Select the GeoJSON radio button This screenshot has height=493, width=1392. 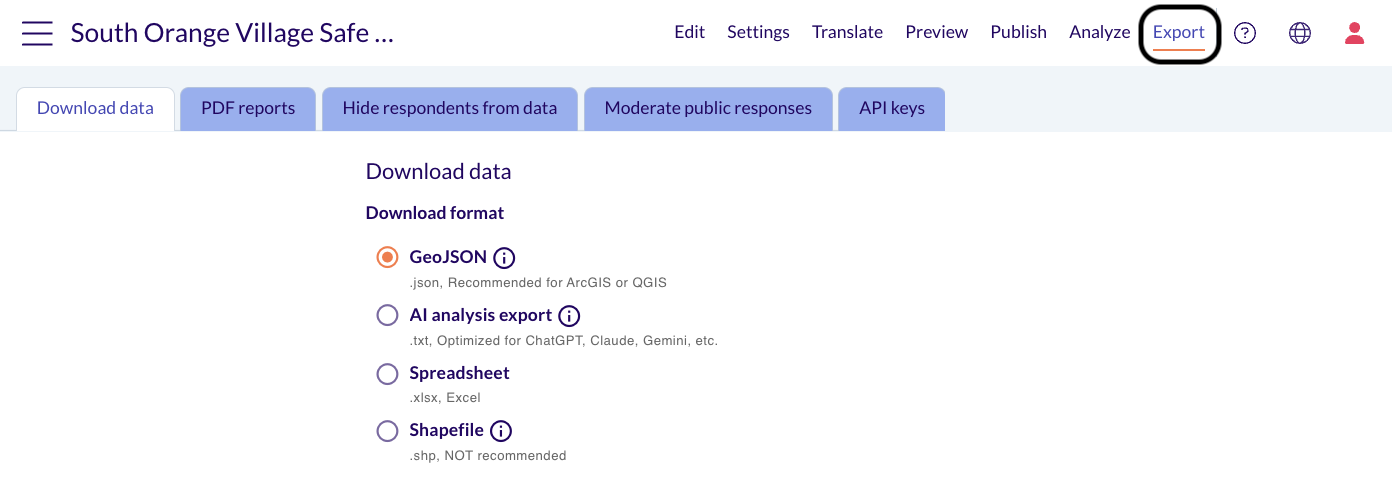(x=387, y=257)
